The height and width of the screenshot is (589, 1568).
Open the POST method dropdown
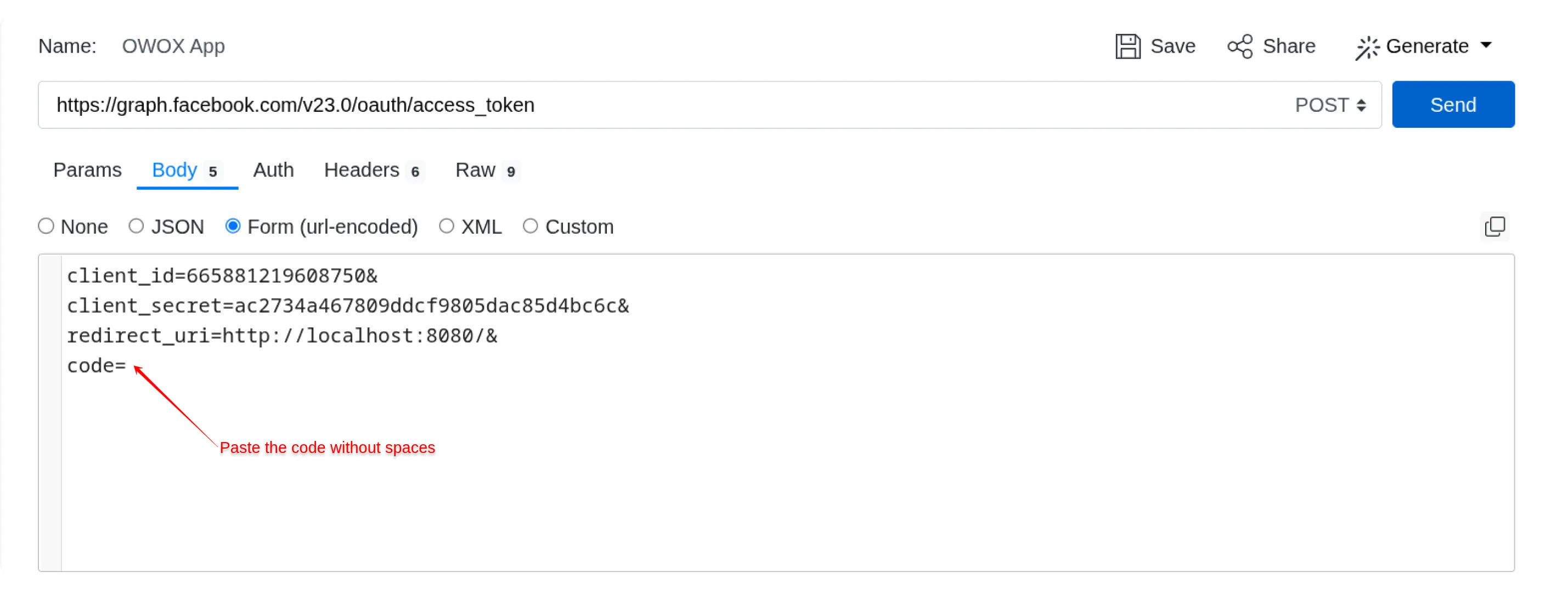[1330, 105]
